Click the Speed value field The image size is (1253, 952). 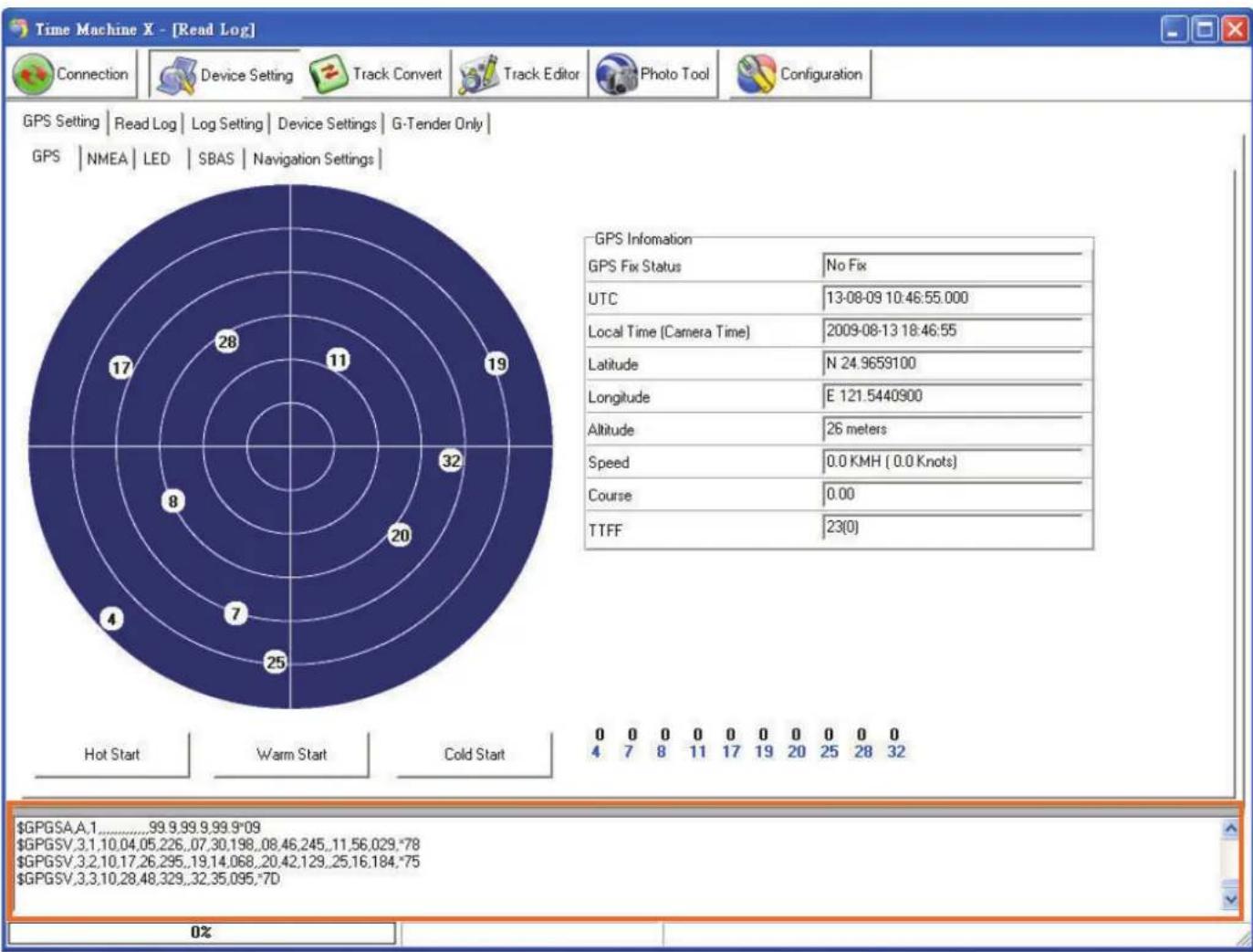952,462
